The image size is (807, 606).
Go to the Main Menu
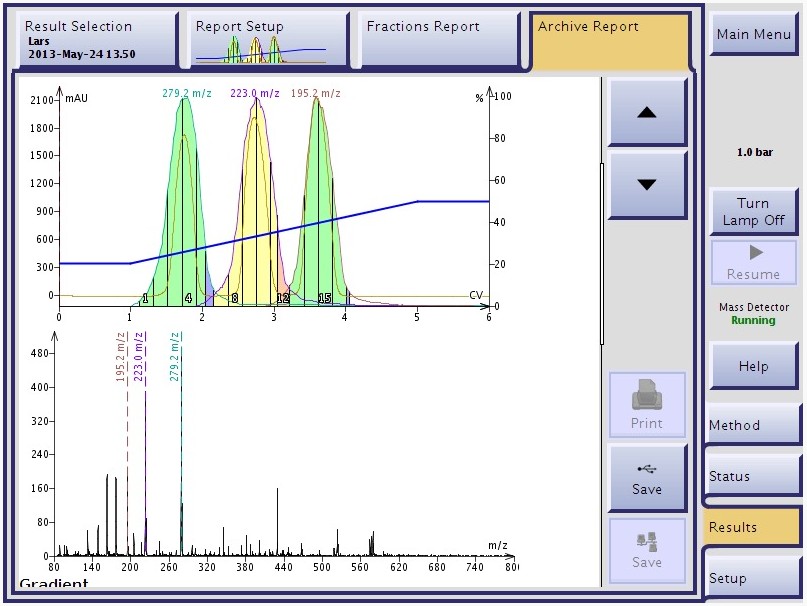pyautogui.click(x=752, y=35)
